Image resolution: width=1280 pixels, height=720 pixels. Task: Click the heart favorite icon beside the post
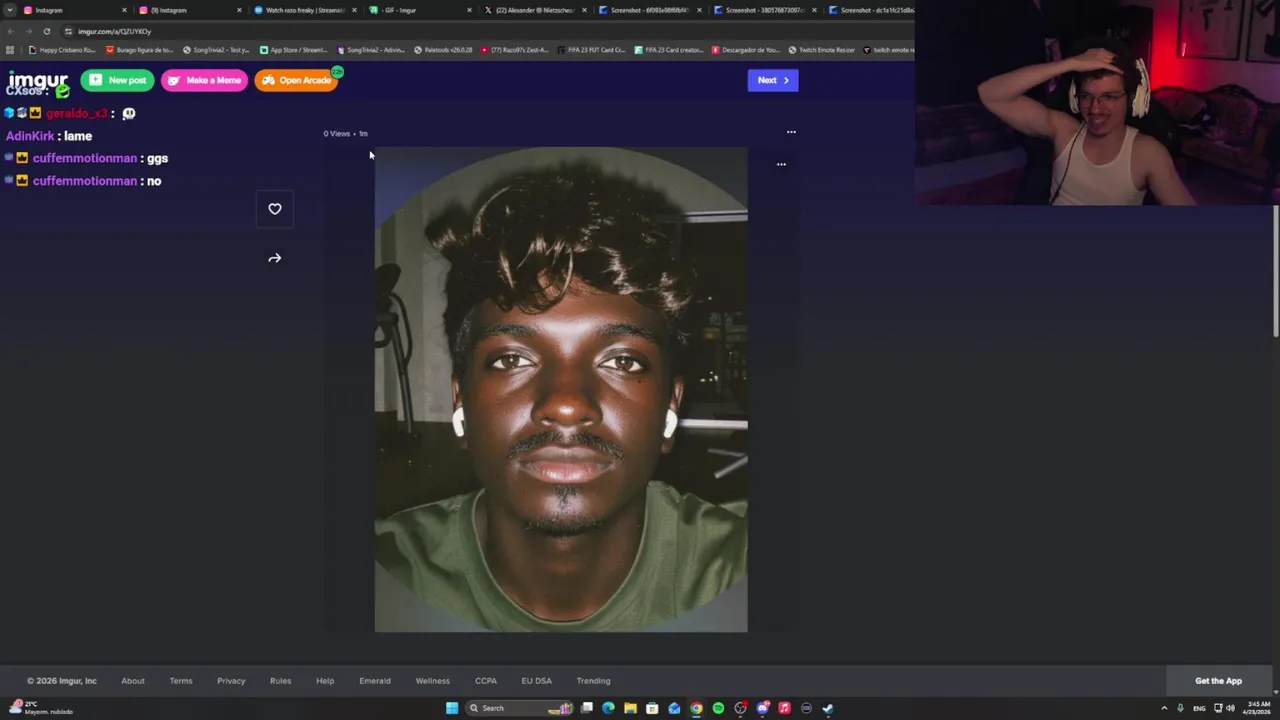click(274, 209)
